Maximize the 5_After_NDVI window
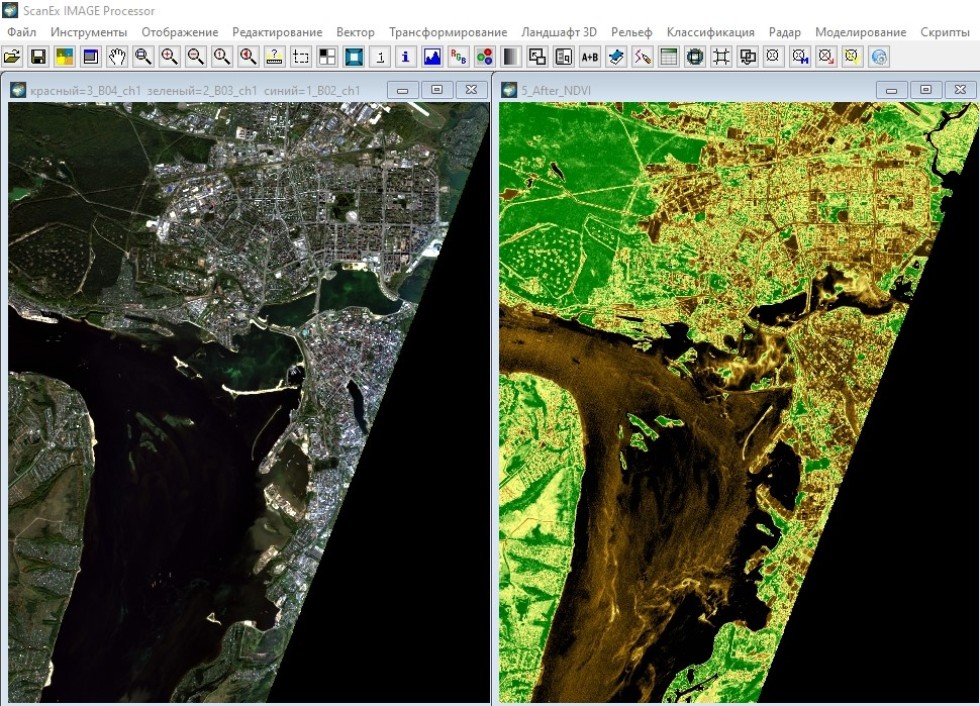980x706 pixels. [x=926, y=90]
